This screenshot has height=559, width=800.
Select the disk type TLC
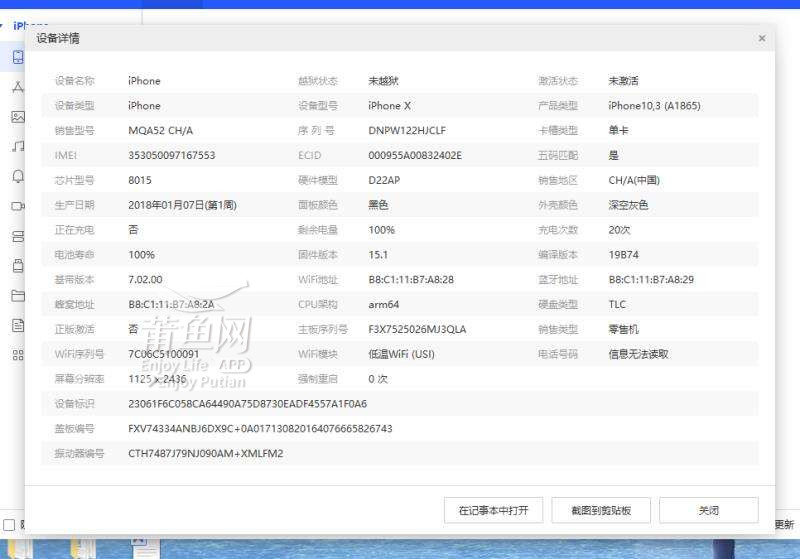click(x=617, y=304)
